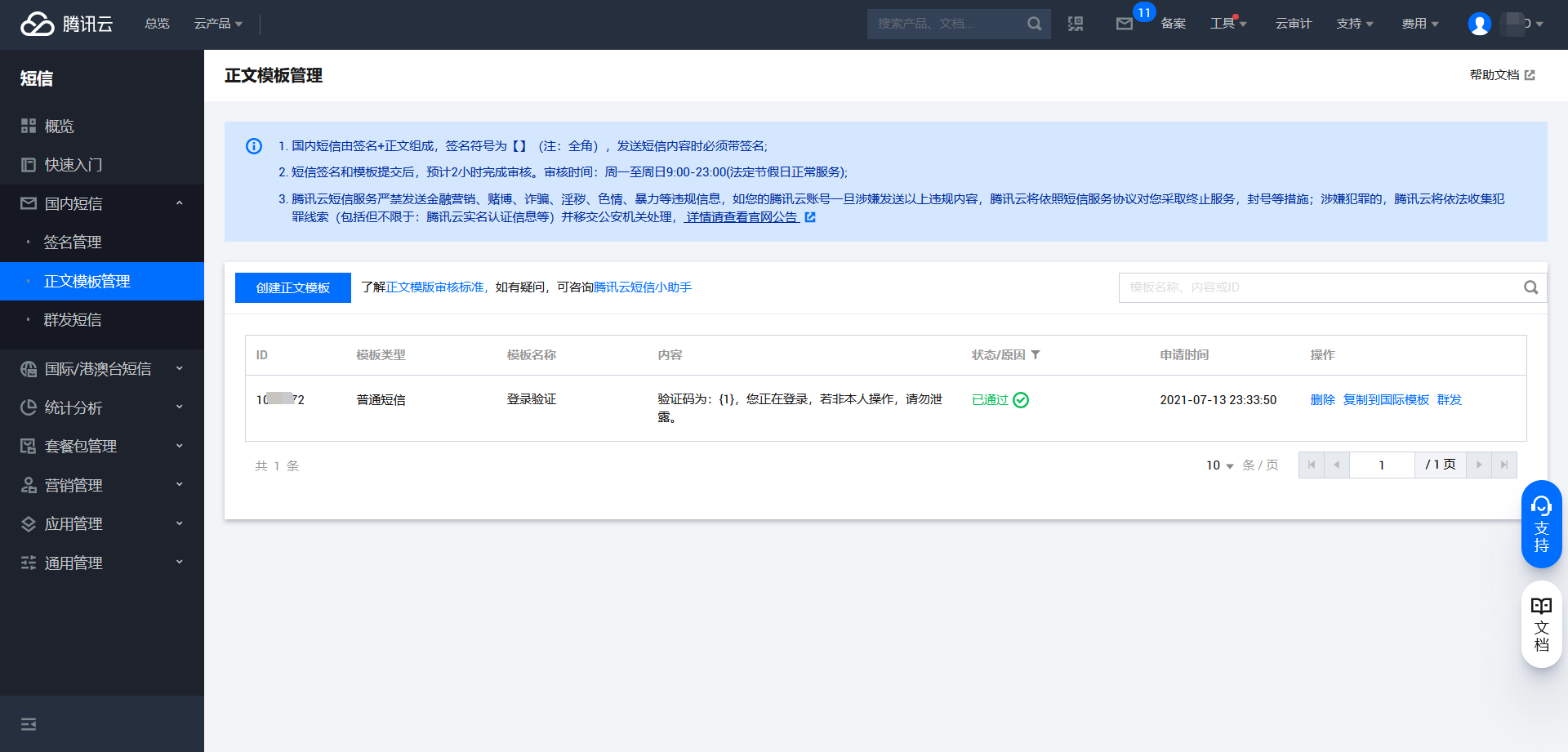Click 群发 action for 登录验证 template
The width and height of the screenshot is (1568, 752).
[1450, 400]
